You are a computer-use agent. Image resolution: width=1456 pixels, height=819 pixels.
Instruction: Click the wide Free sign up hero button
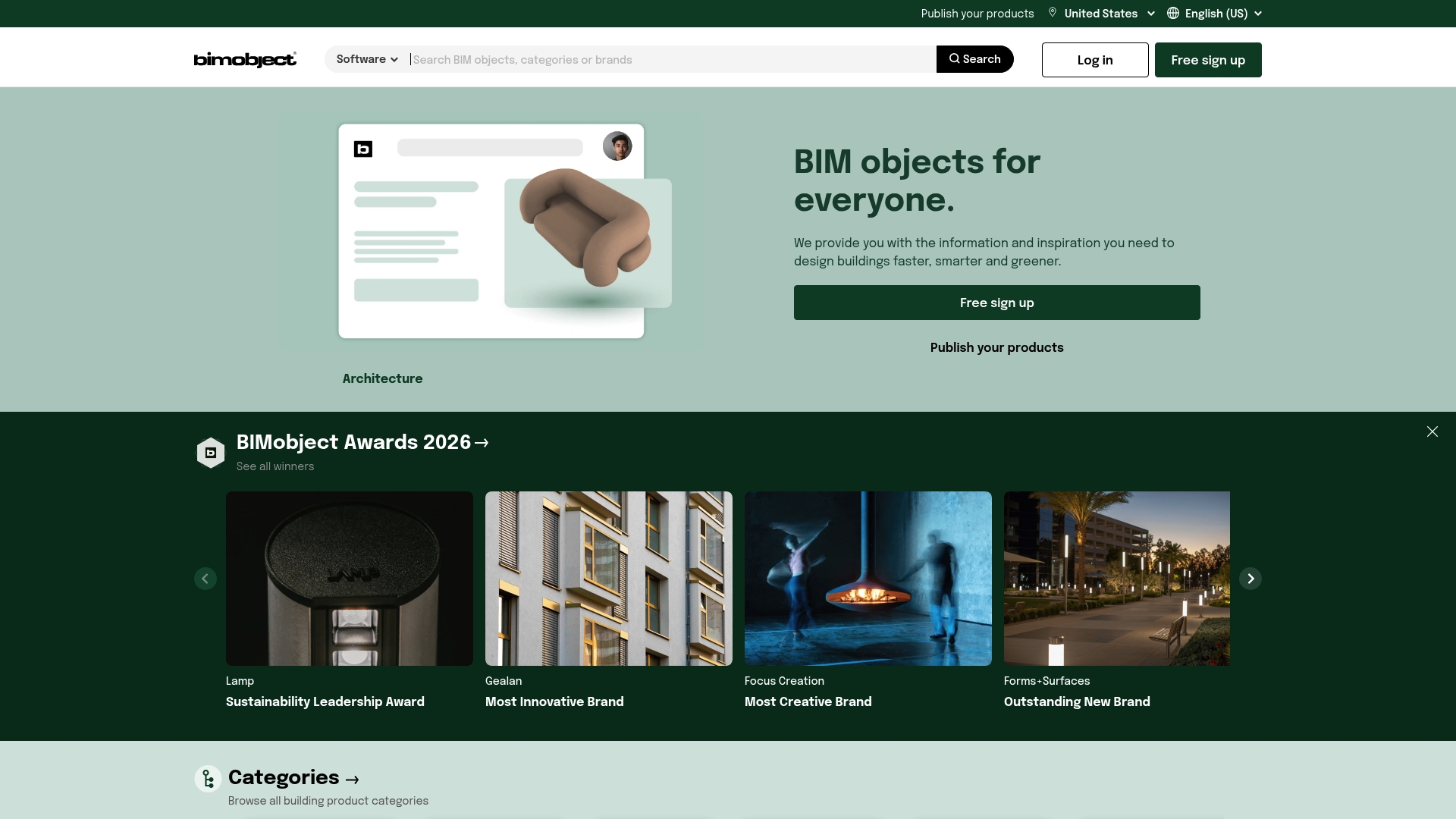pos(996,303)
